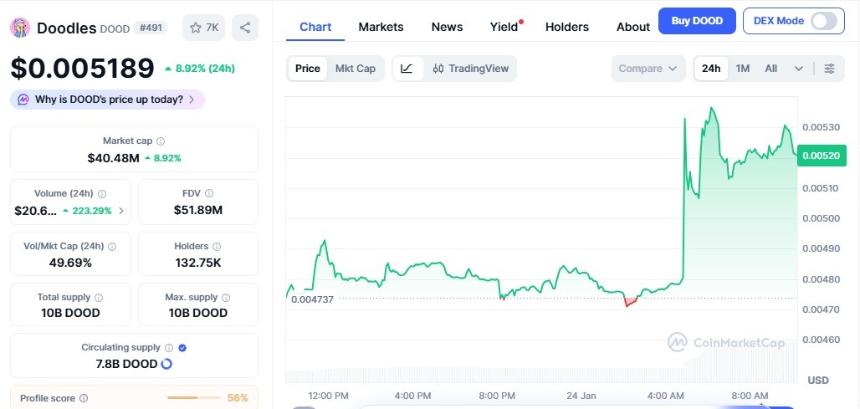Click the #491 rank badge

150,27
